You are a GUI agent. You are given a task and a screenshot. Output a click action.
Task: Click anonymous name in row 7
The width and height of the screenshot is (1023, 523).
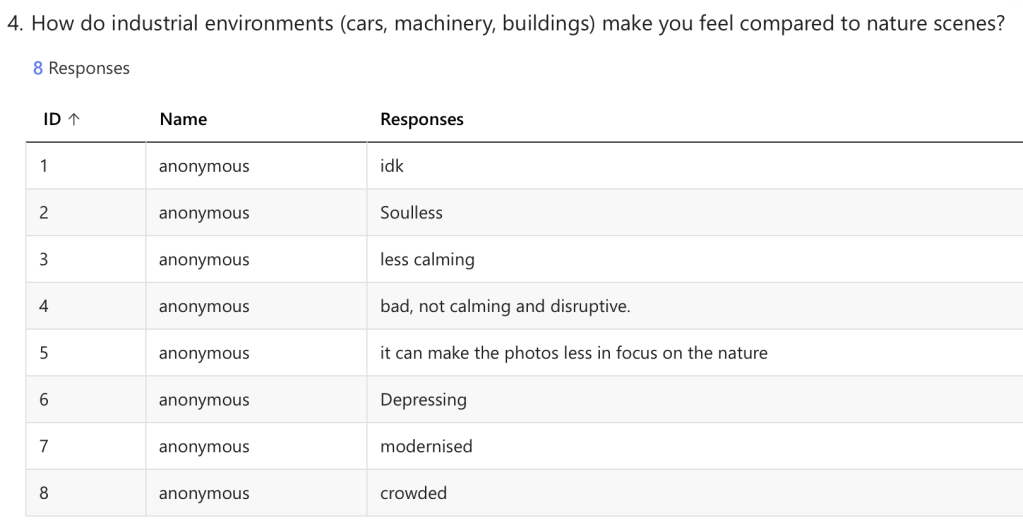(204, 447)
